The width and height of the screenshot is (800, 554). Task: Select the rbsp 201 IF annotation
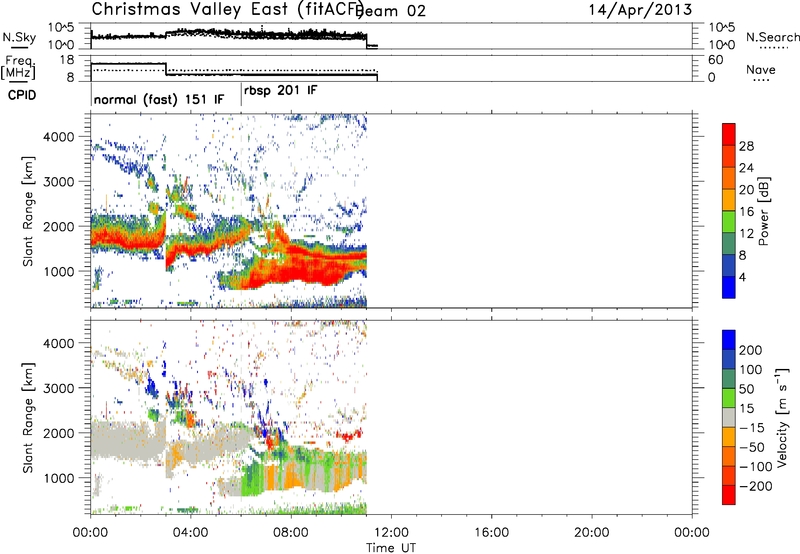point(281,90)
